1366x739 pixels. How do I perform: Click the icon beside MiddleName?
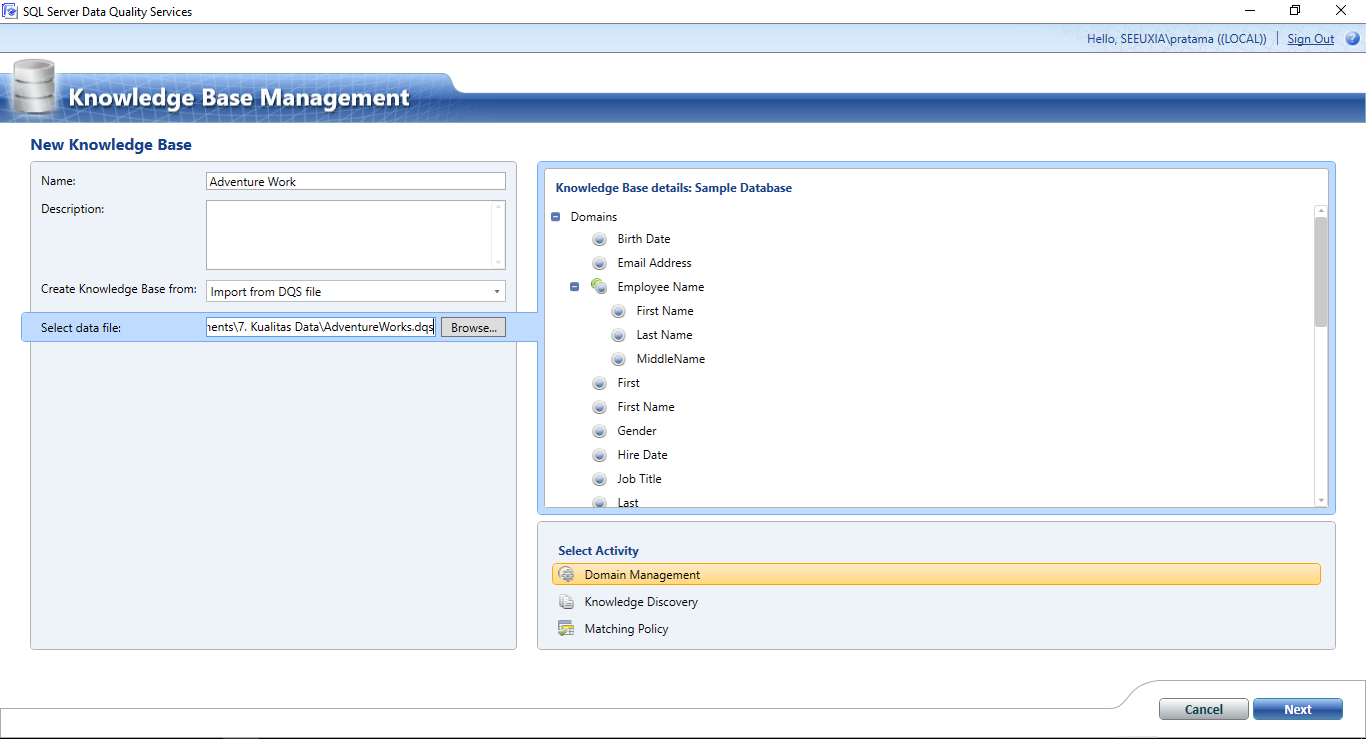[618, 359]
